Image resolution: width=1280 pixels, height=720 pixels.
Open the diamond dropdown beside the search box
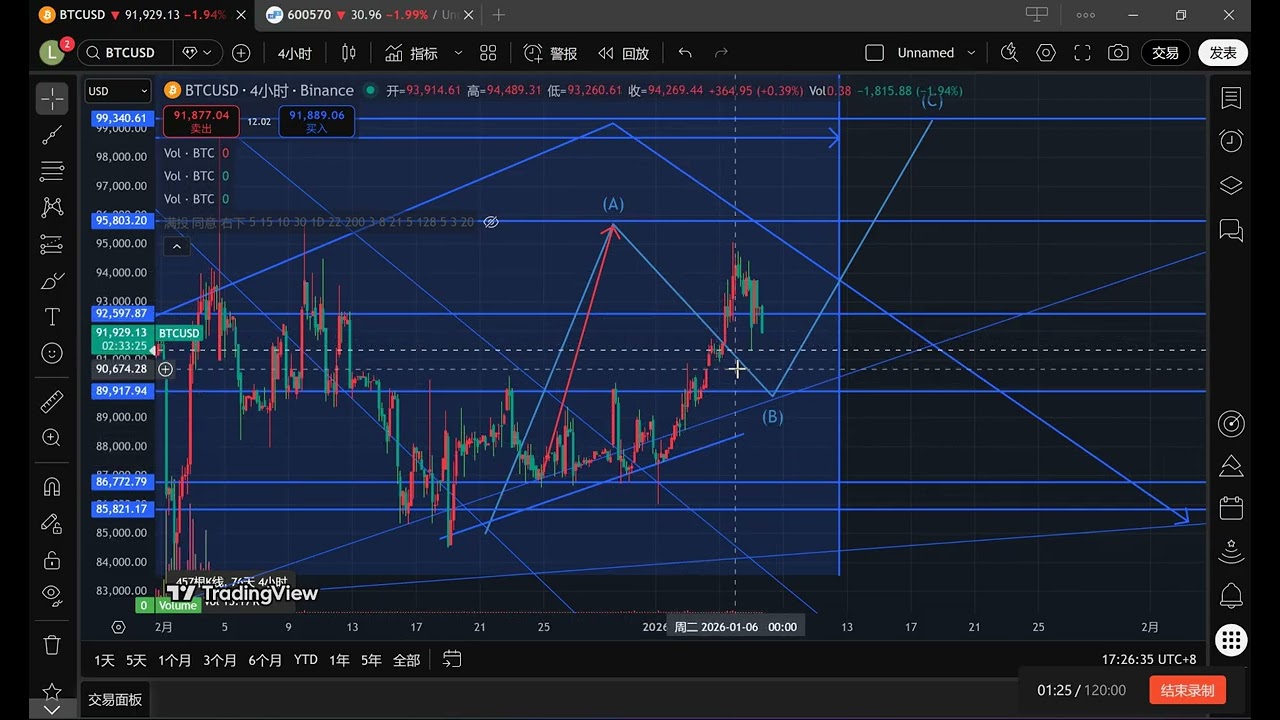click(197, 53)
